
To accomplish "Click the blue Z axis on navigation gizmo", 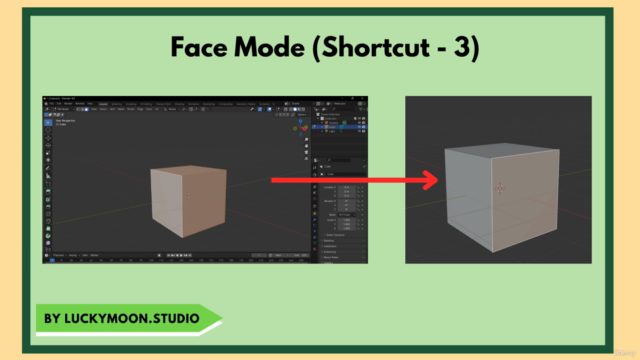I will (300, 121).
